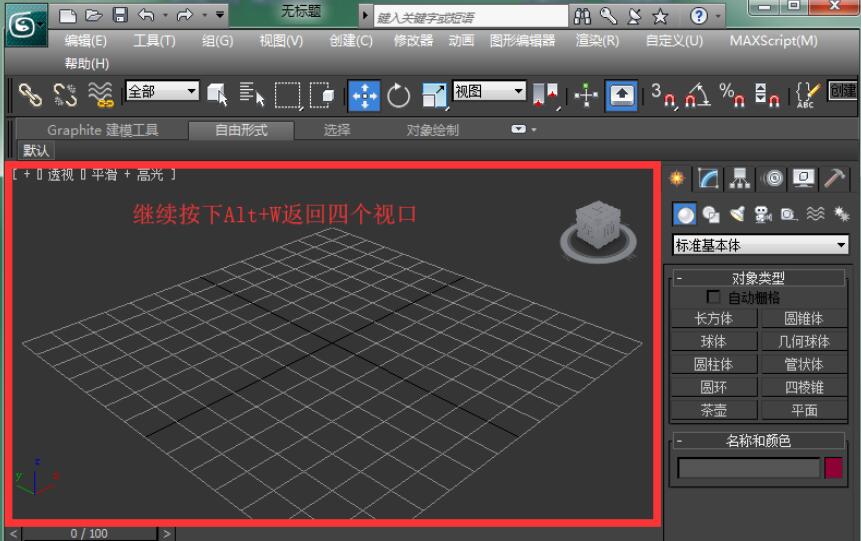Viewport: 861px width, 541px height.
Task: Switch to 自由形式 ribbon tab
Action: pos(241,130)
